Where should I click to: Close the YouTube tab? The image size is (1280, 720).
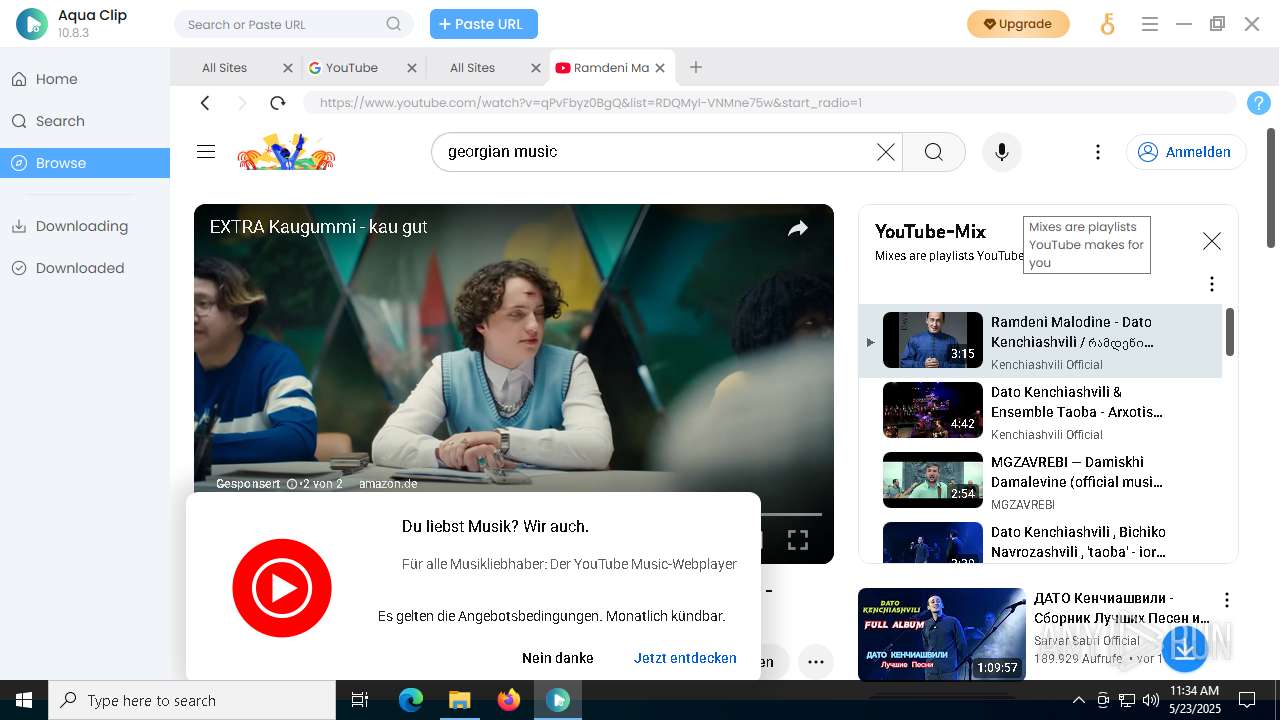[x=412, y=68]
